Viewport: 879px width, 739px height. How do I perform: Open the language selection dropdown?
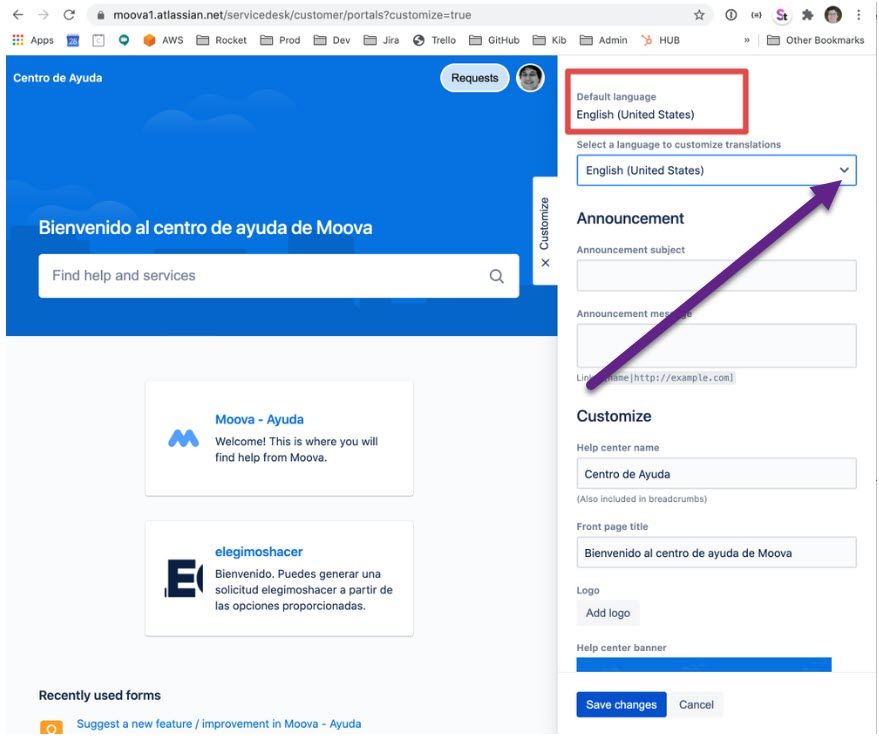point(716,170)
